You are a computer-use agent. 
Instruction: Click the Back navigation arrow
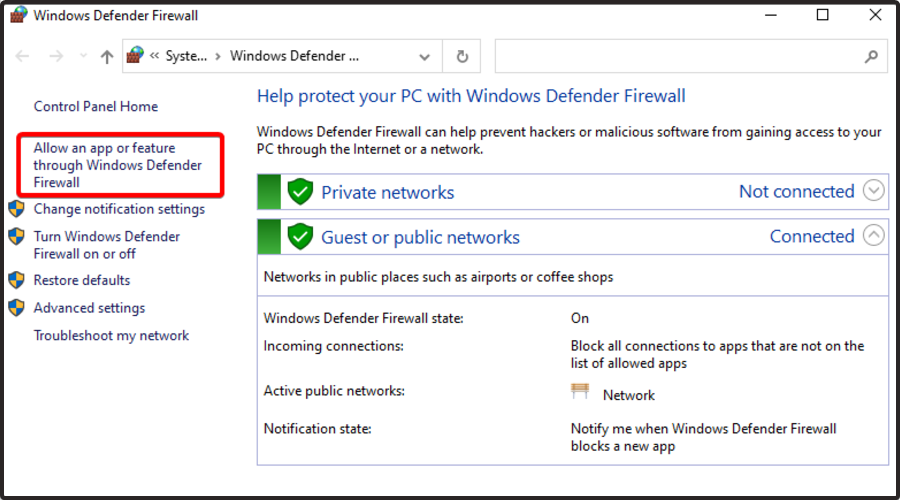click(23, 57)
